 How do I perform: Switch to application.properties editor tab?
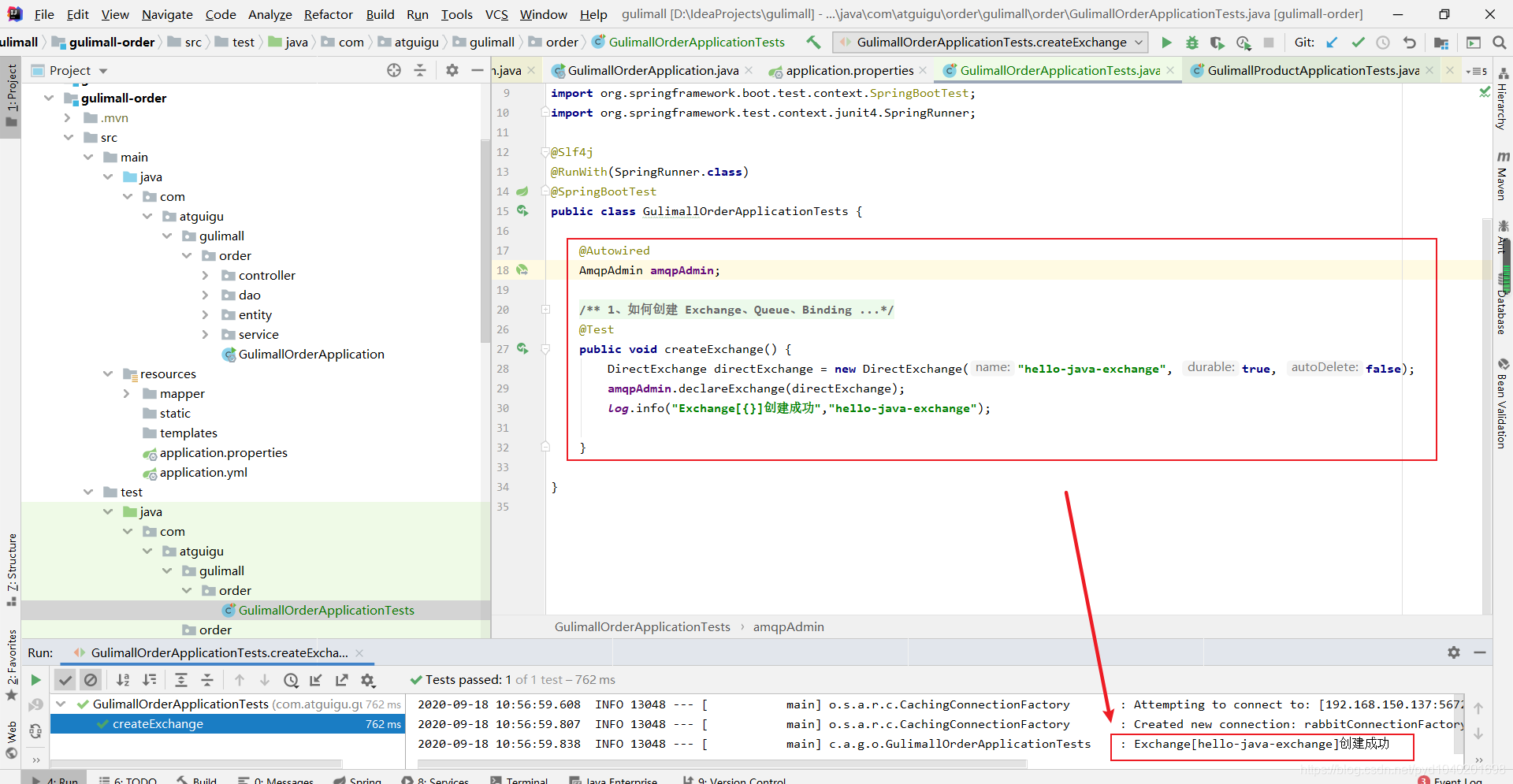click(849, 70)
